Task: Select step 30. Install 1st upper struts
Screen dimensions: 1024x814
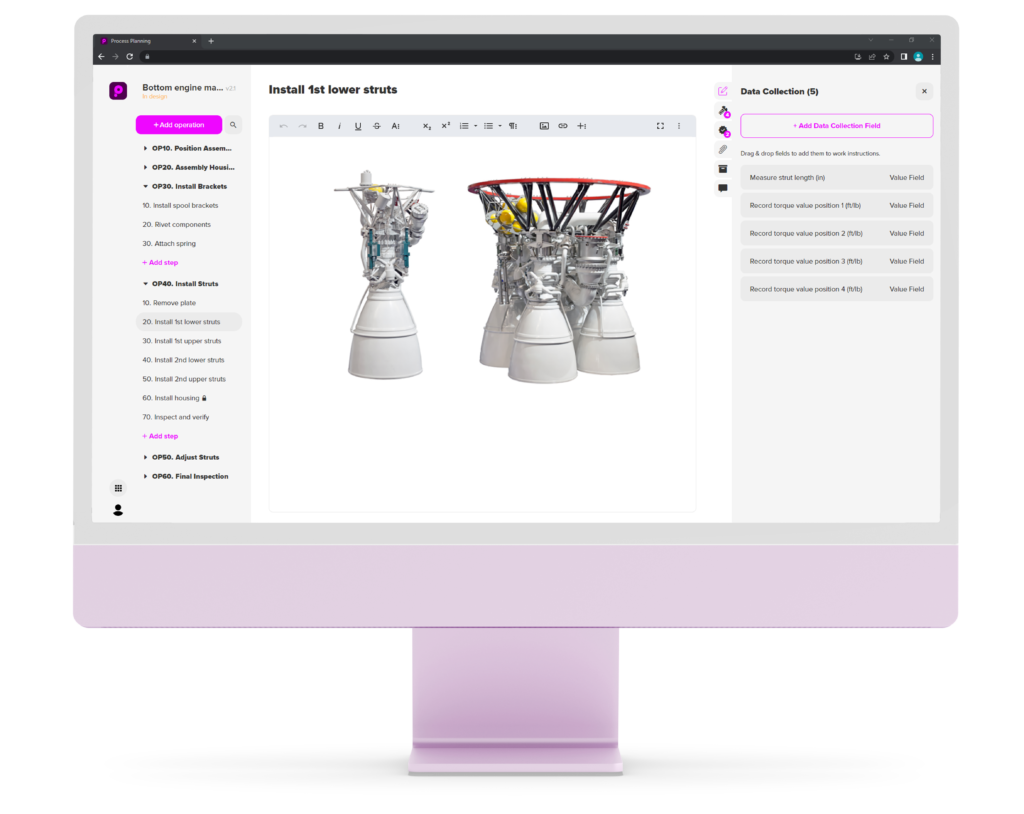Action: (x=187, y=341)
